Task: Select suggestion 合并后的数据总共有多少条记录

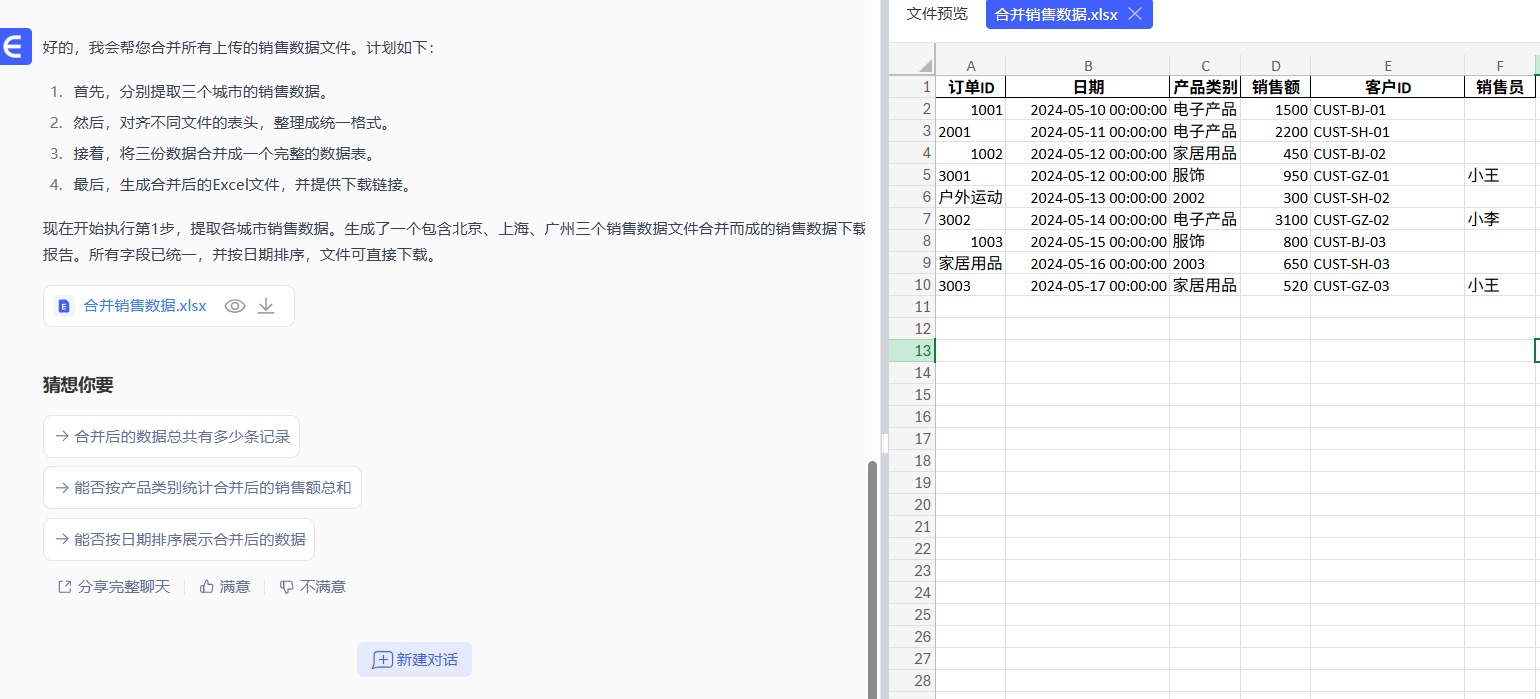Action: point(171,436)
